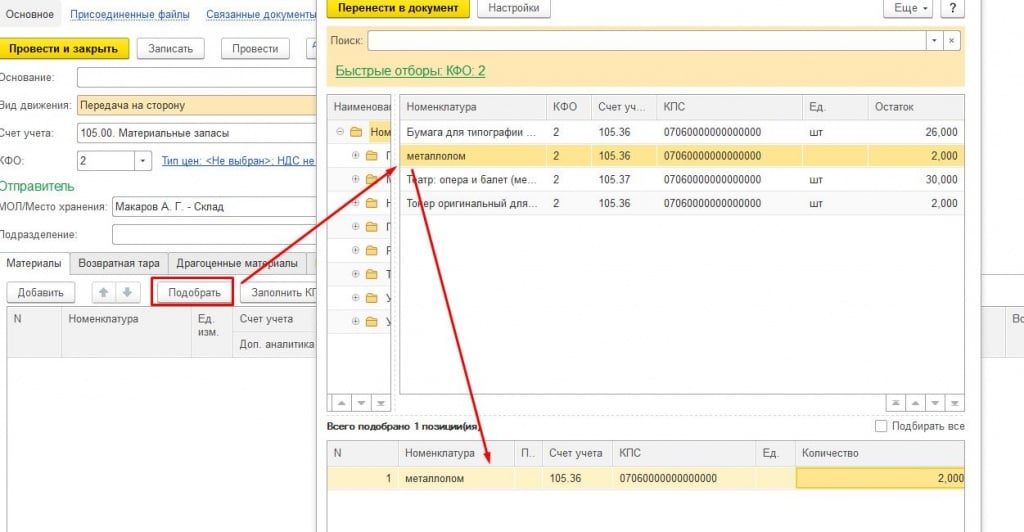The height and width of the screenshot is (532, 1024).
Task: Click the move row up arrow icon
Action: pos(102,292)
